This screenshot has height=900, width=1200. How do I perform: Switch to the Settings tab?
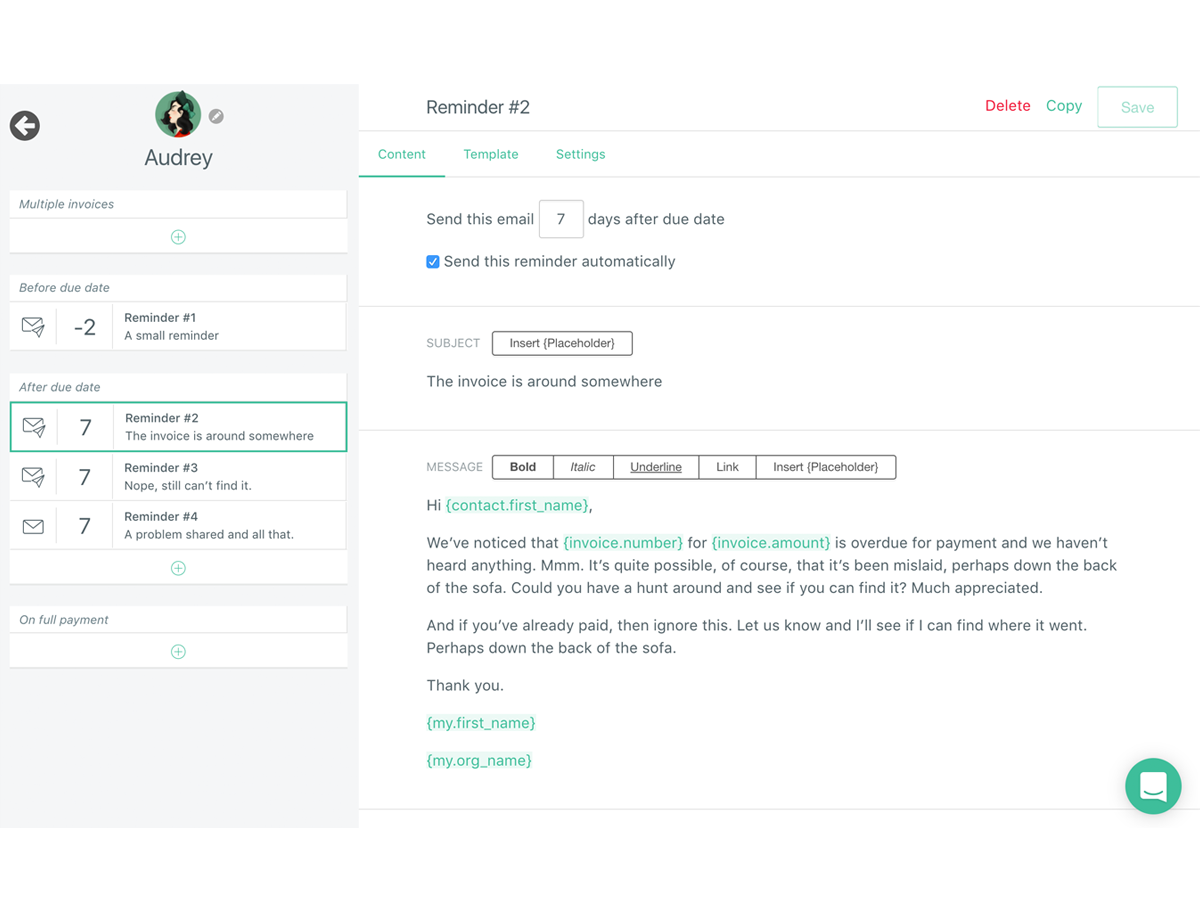[x=580, y=154]
